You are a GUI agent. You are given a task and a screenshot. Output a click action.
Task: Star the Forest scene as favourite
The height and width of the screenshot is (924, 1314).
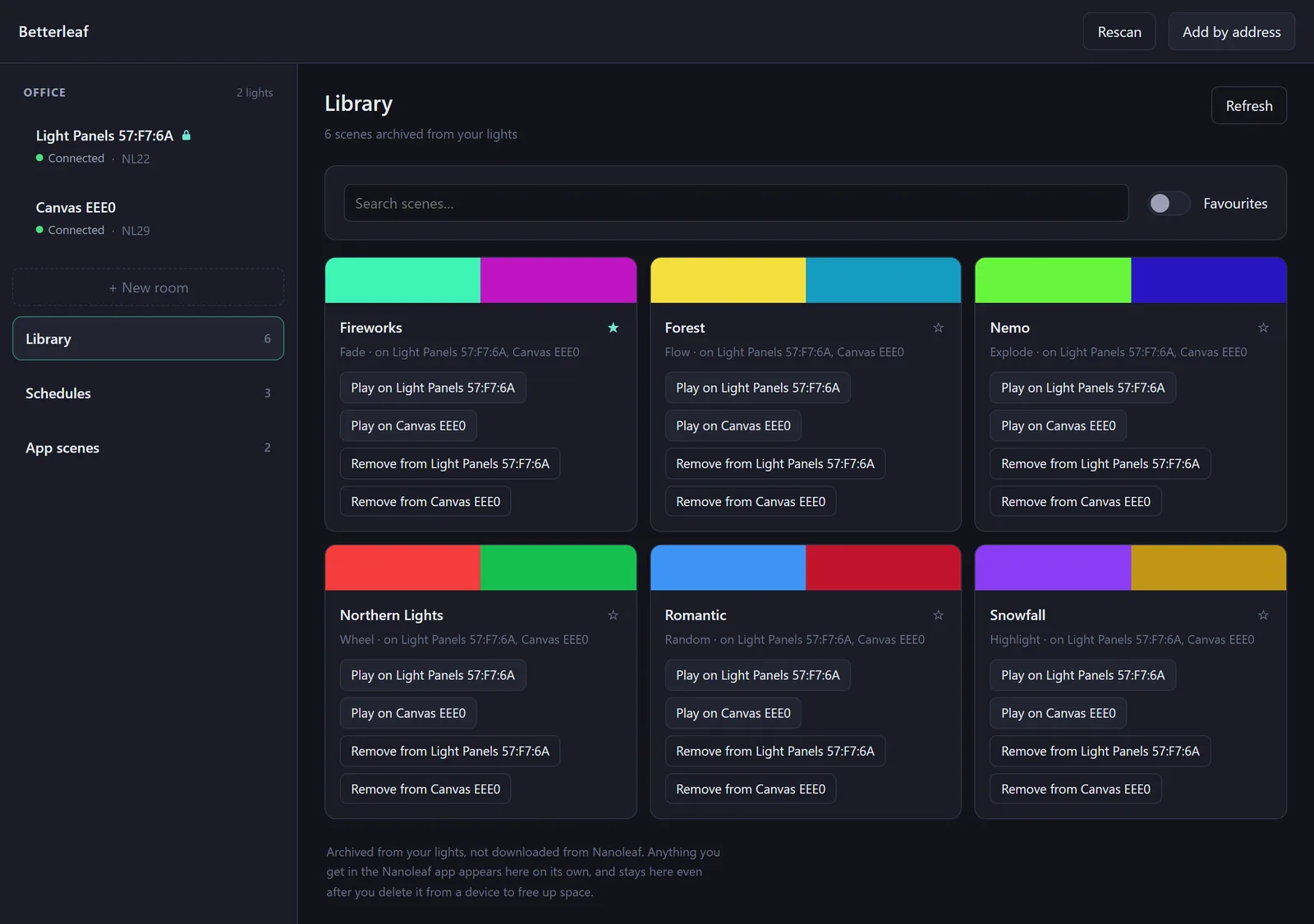tap(938, 328)
